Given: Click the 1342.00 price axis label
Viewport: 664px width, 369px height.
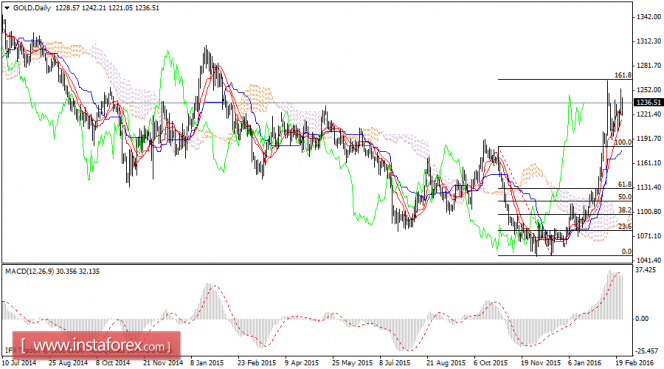Looking at the screenshot, I should [x=648, y=17].
